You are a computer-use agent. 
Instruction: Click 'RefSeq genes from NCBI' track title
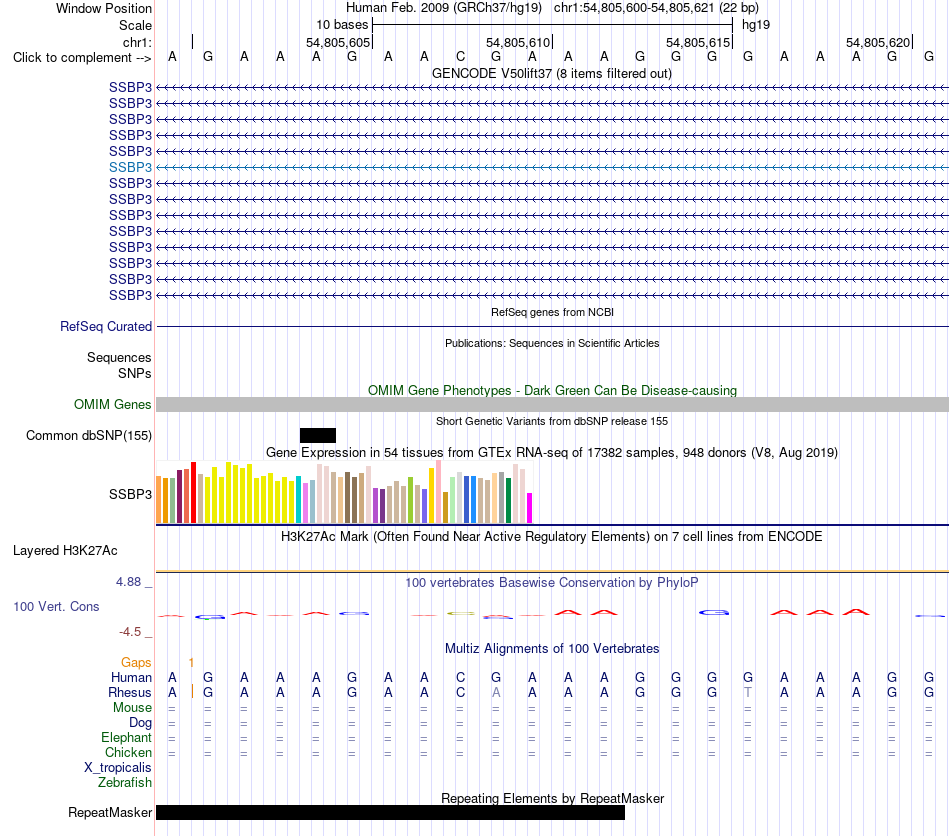[552, 313]
